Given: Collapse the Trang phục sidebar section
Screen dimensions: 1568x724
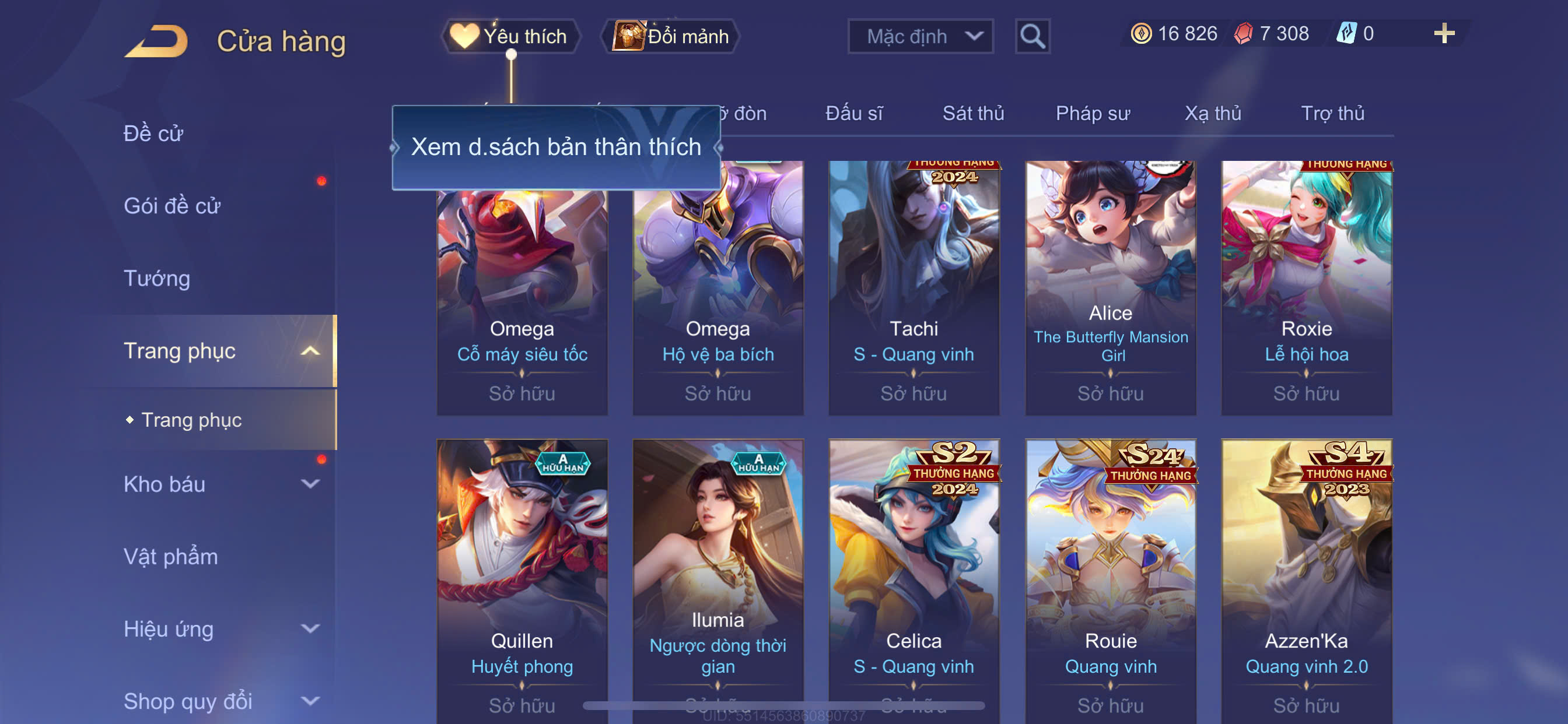Looking at the screenshot, I should coord(310,351).
